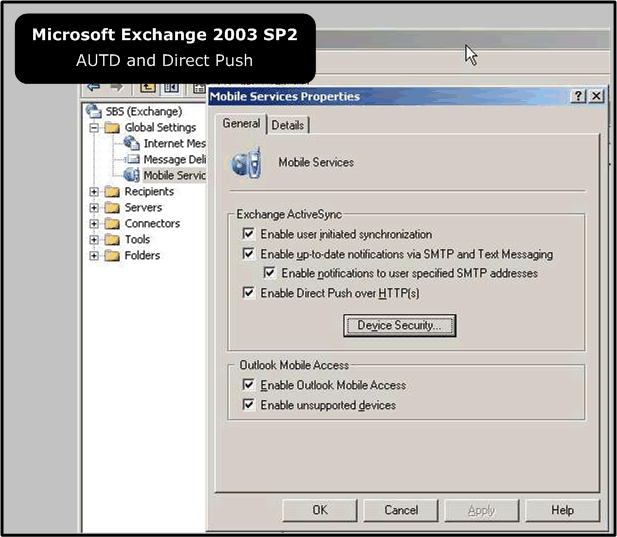Select the Global Settings label
Screen dimensions: 617x537
coord(160,127)
